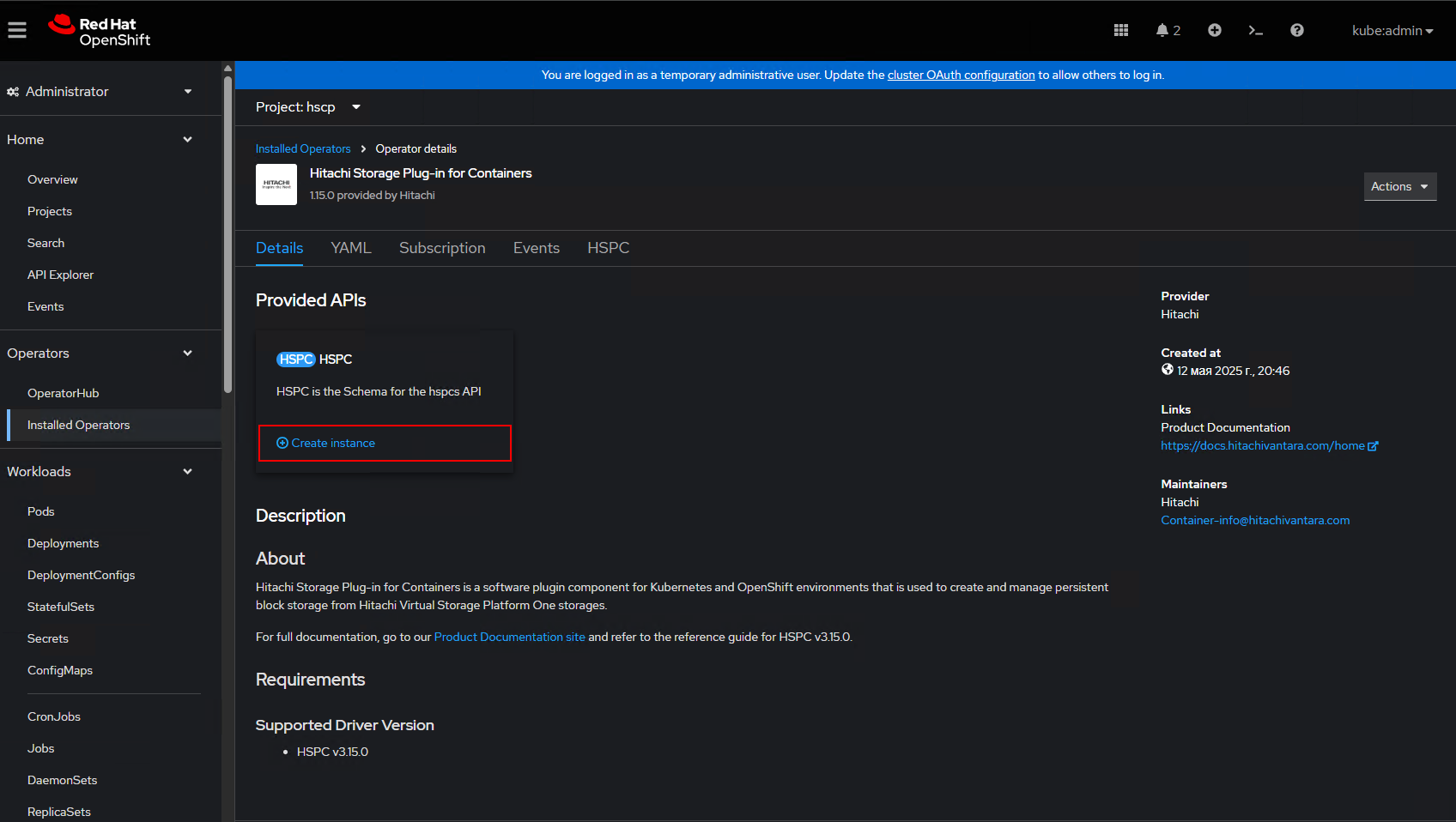Open OperatorHub in sidebar
The height and width of the screenshot is (822, 1456).
click(x=63, y=393)
